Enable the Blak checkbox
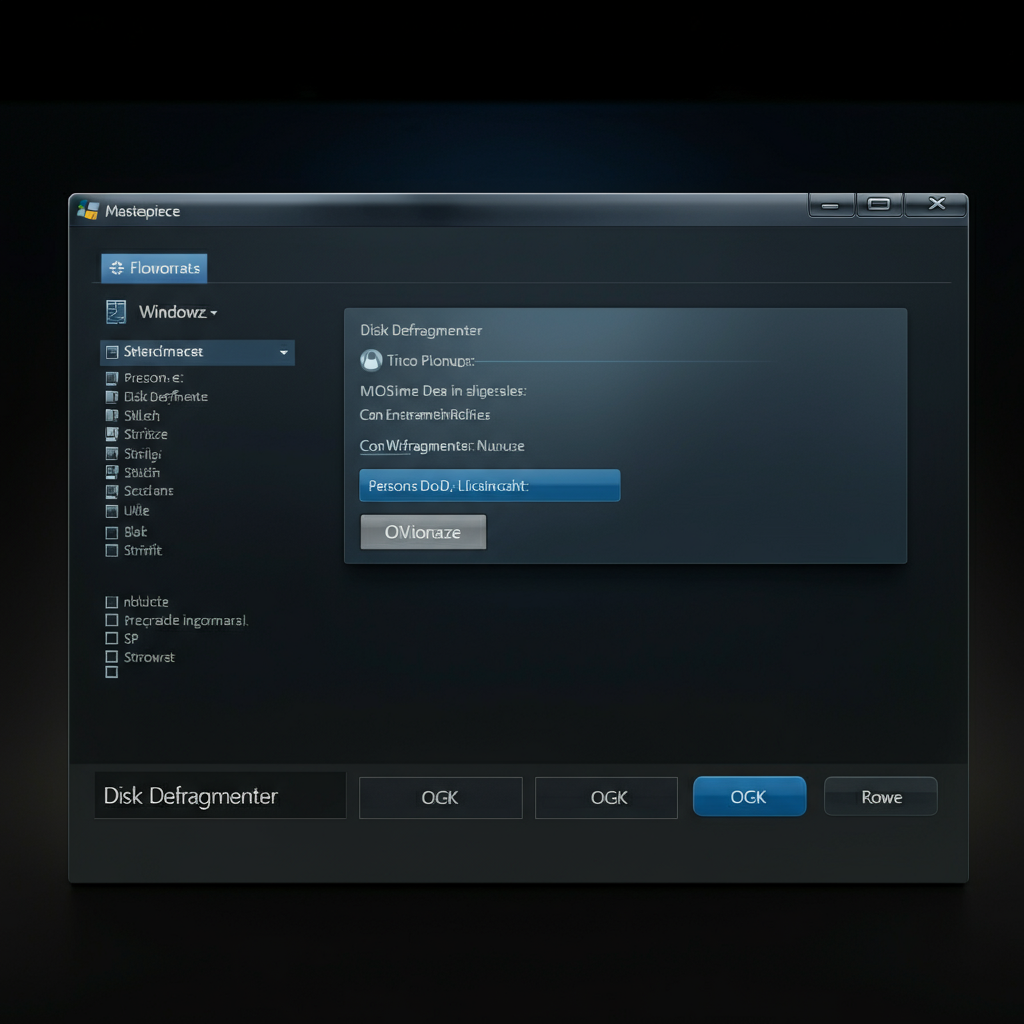 pos(111,531)
